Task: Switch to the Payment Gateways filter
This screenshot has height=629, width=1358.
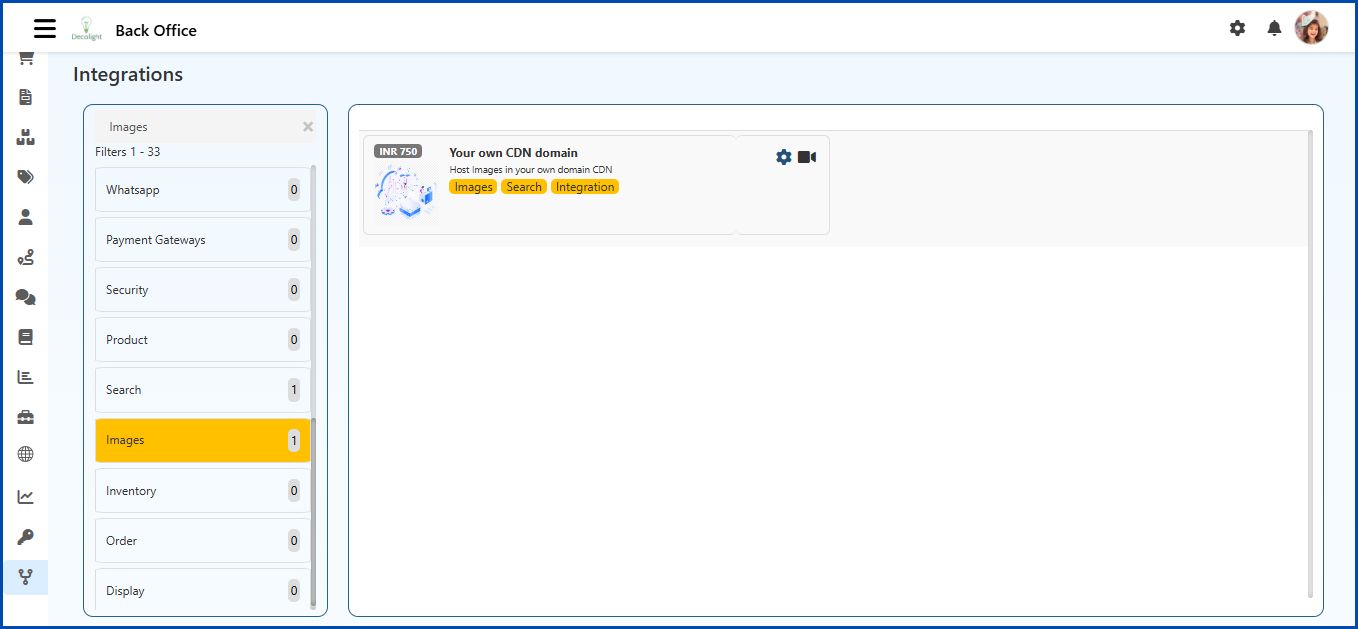Action: 202,239
